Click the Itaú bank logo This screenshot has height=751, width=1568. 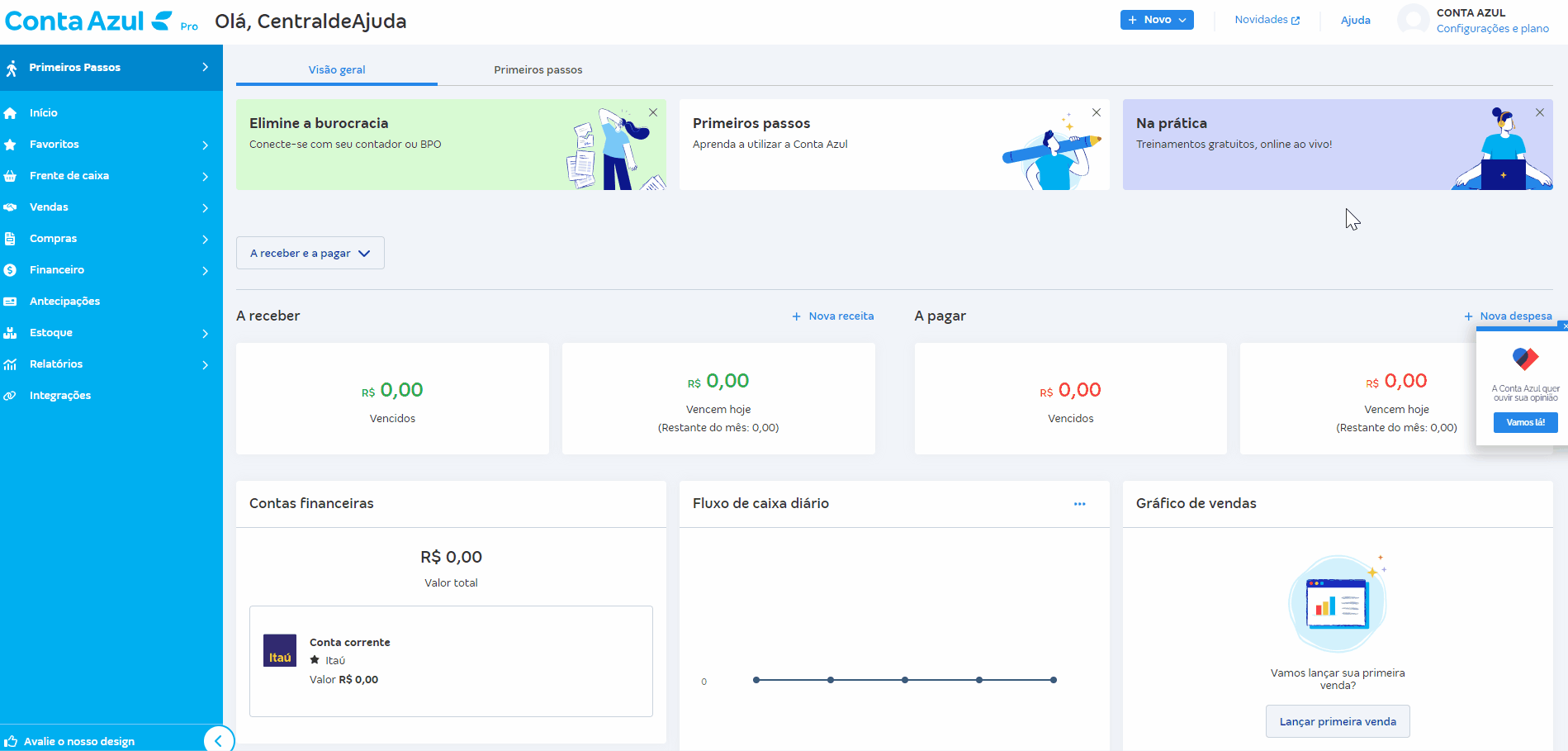[280, 650]
